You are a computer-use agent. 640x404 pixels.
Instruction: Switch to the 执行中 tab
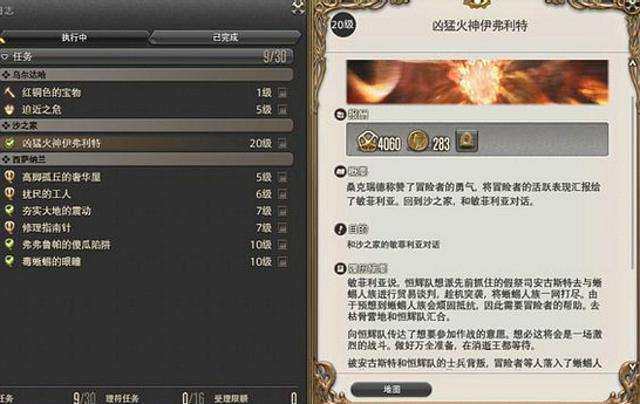coord(74,38)
